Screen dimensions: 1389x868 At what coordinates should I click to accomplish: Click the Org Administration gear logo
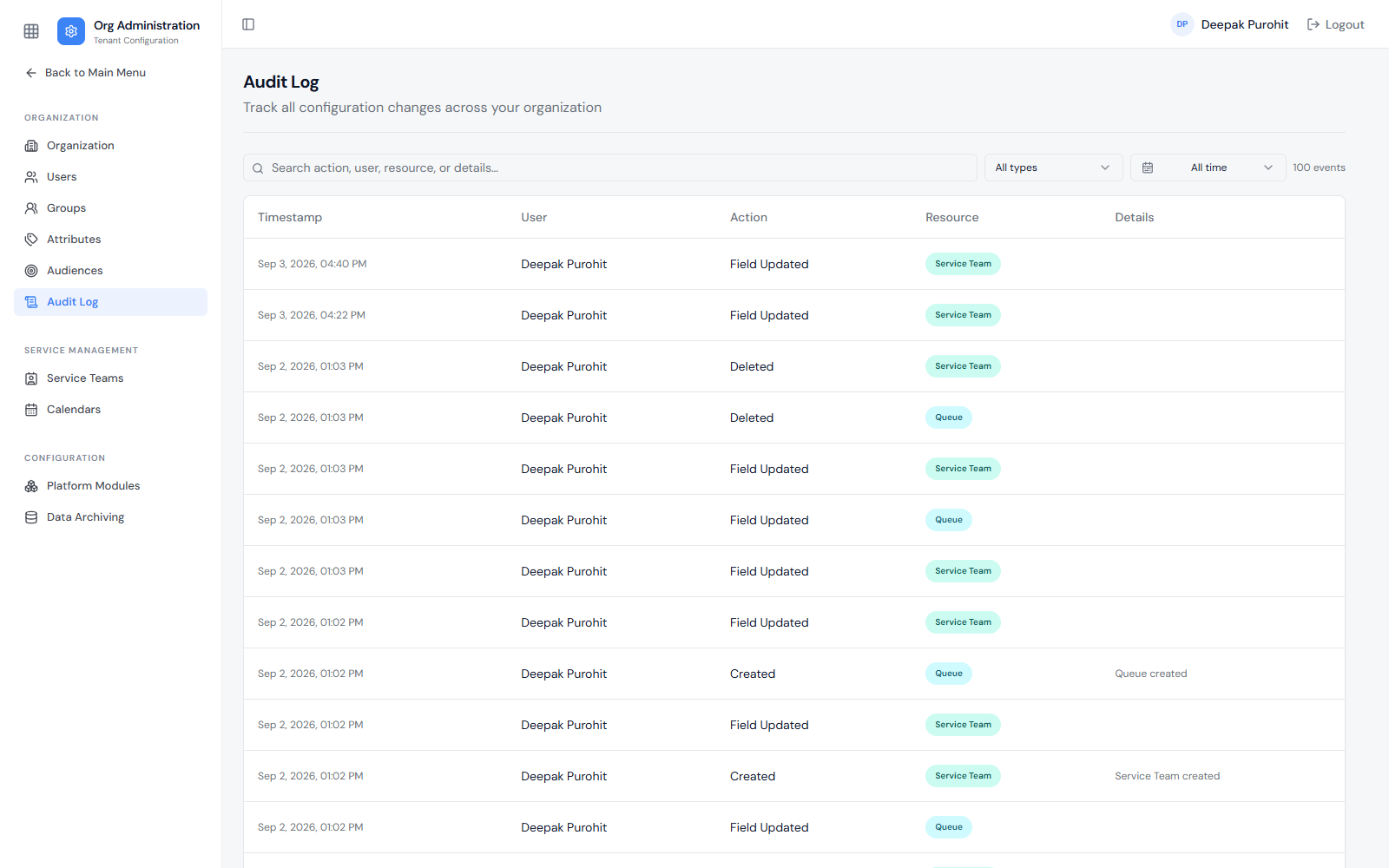tap(71, 31)
